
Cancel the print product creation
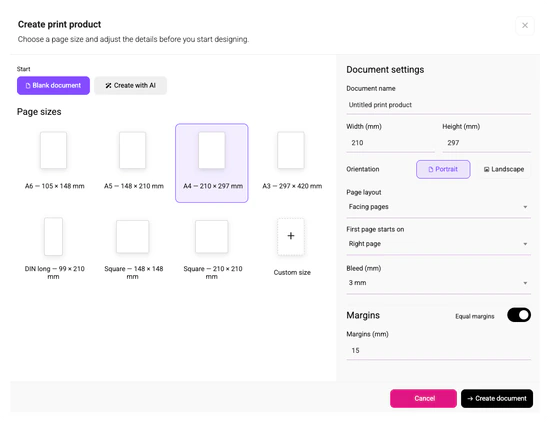423,398
